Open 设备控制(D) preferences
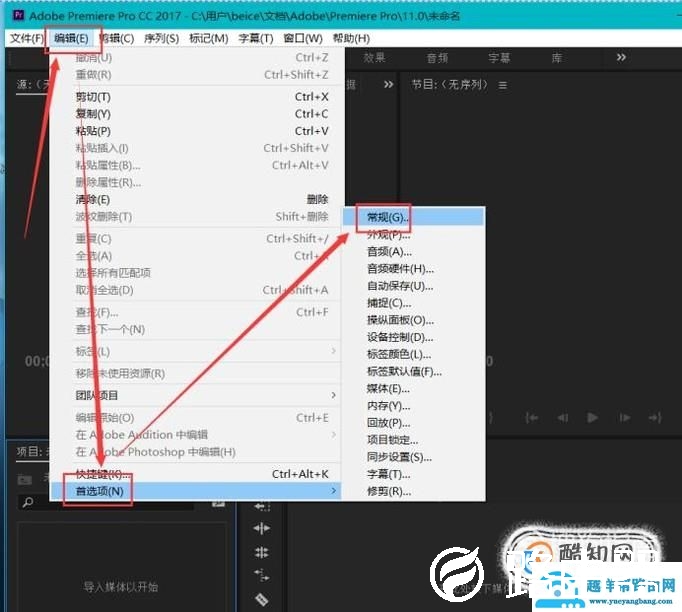This screenshot has width=682, height=612. click(414, 337)
